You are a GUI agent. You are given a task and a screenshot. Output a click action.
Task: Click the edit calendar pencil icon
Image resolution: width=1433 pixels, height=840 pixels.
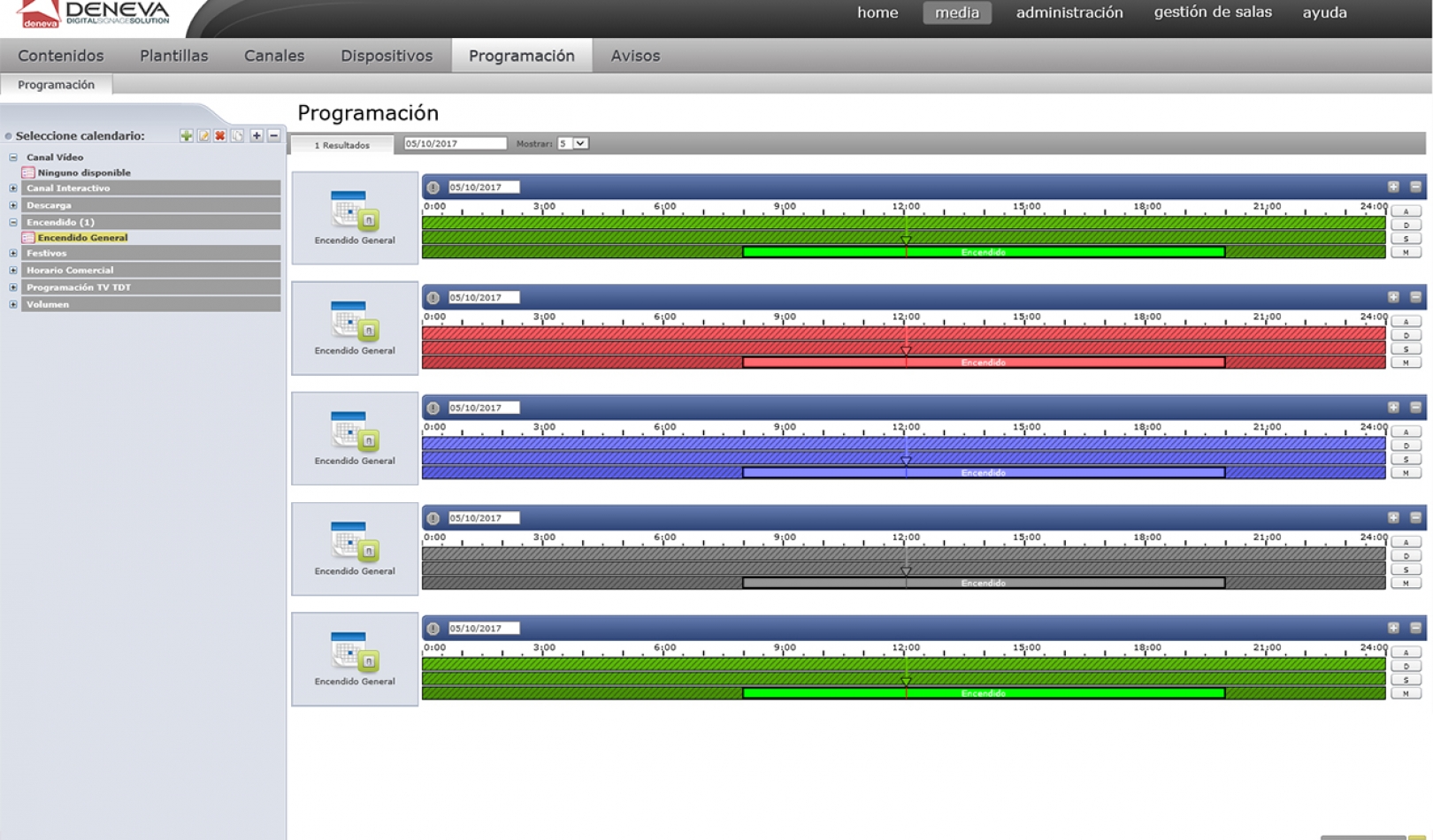(203, 135)
